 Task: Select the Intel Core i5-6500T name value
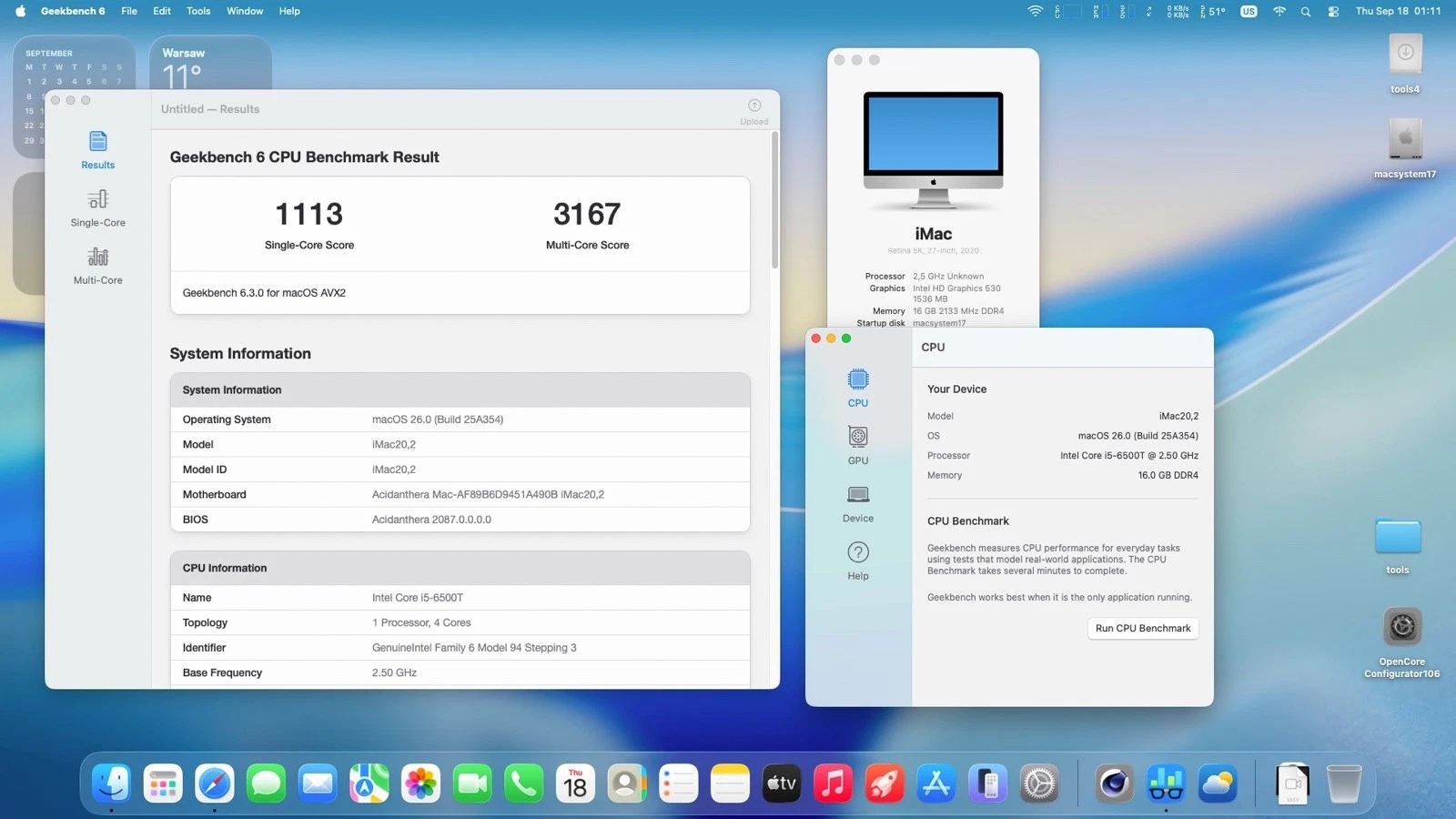pos(417,598)
